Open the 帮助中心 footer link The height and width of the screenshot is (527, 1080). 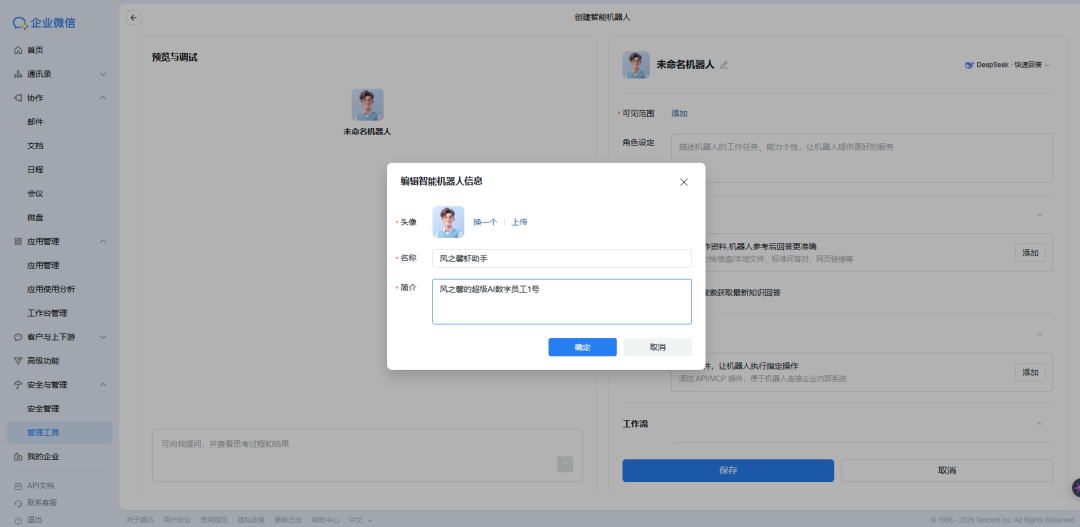[x=325, y=520]
